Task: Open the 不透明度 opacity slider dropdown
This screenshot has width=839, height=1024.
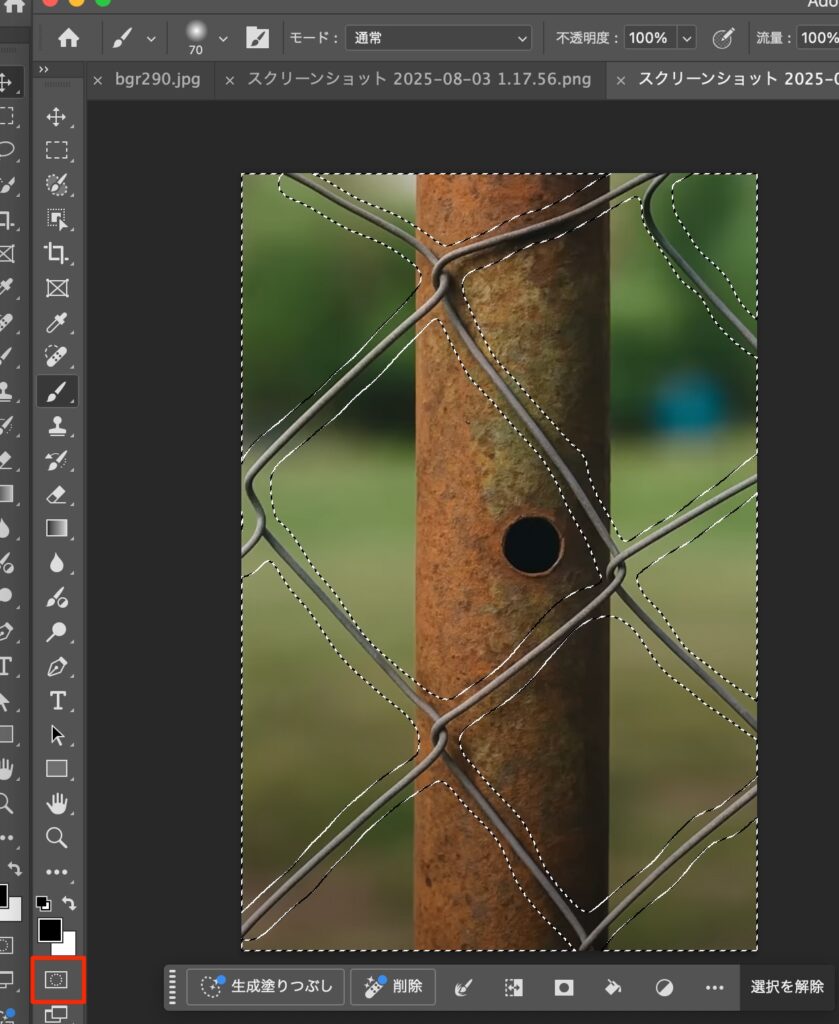Action: 687,39
